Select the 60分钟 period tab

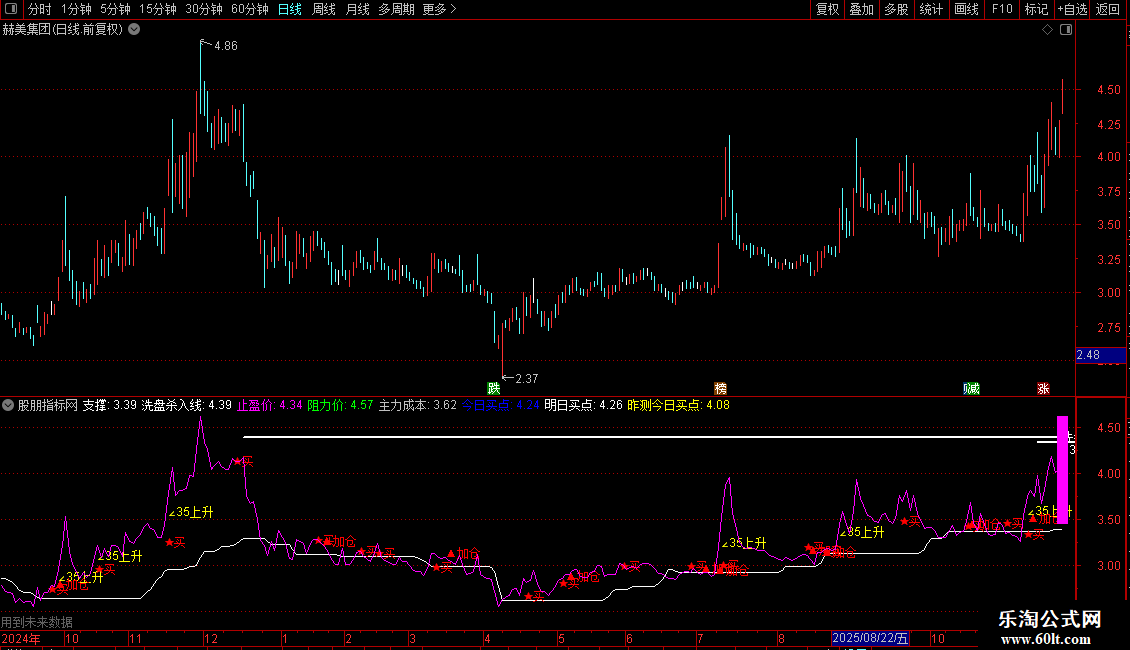click(x=249, y=9)
